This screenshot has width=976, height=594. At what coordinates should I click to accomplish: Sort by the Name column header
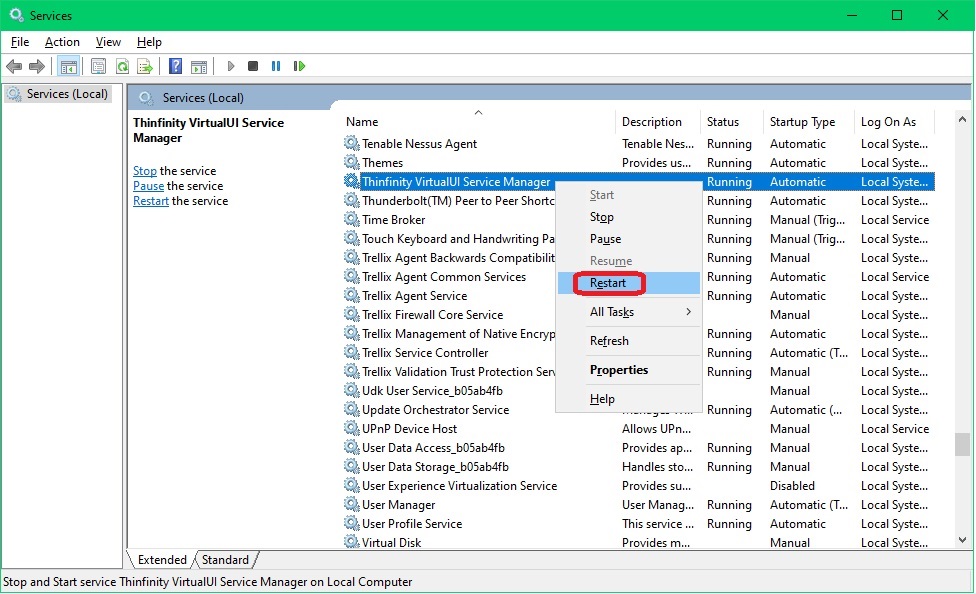pos(478,121)
